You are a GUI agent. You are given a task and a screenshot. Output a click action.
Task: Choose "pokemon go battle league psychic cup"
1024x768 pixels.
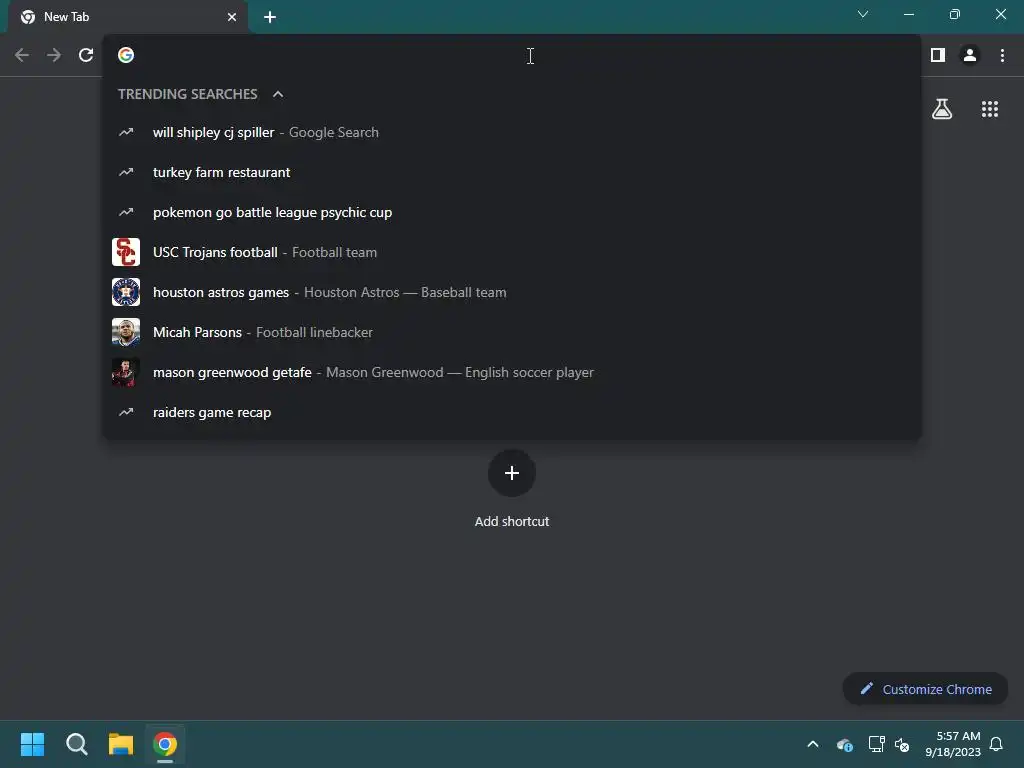click(x=512, y=212)
